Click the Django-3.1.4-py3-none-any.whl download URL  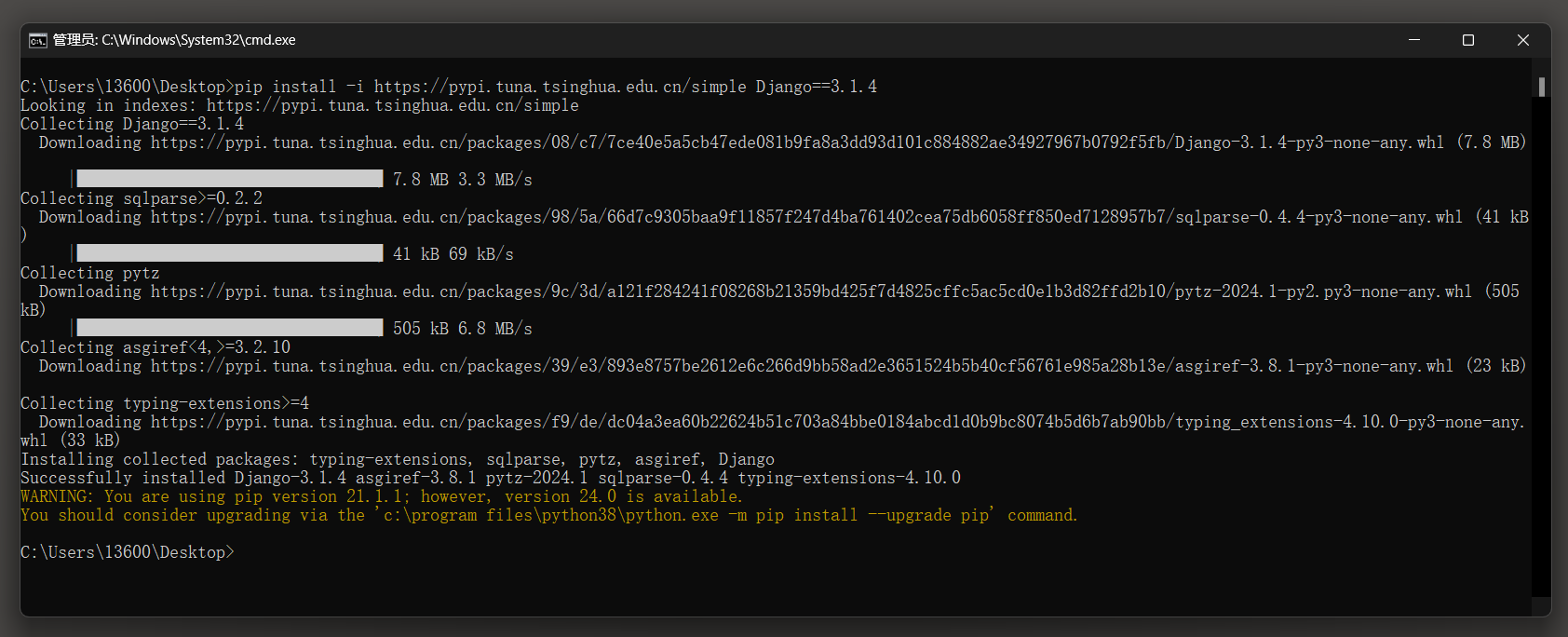click(x=797, y=142)
